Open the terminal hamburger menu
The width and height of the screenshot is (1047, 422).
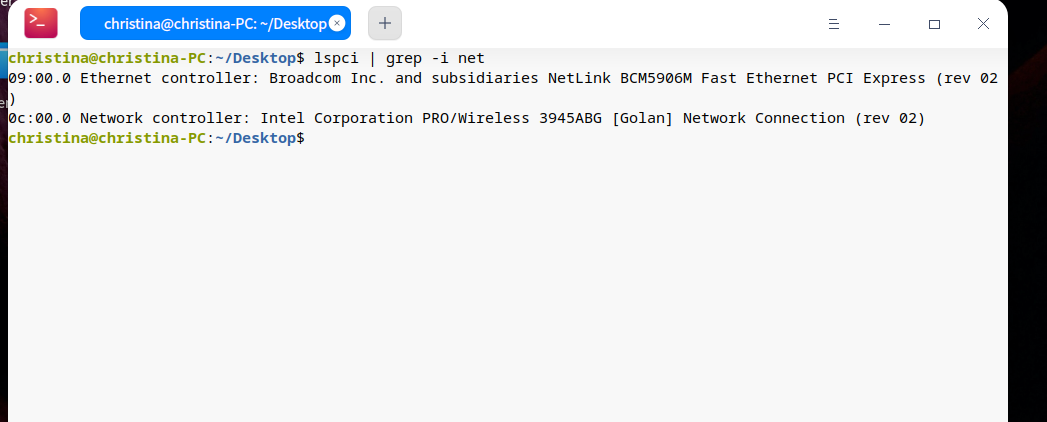tap(834, 24)
